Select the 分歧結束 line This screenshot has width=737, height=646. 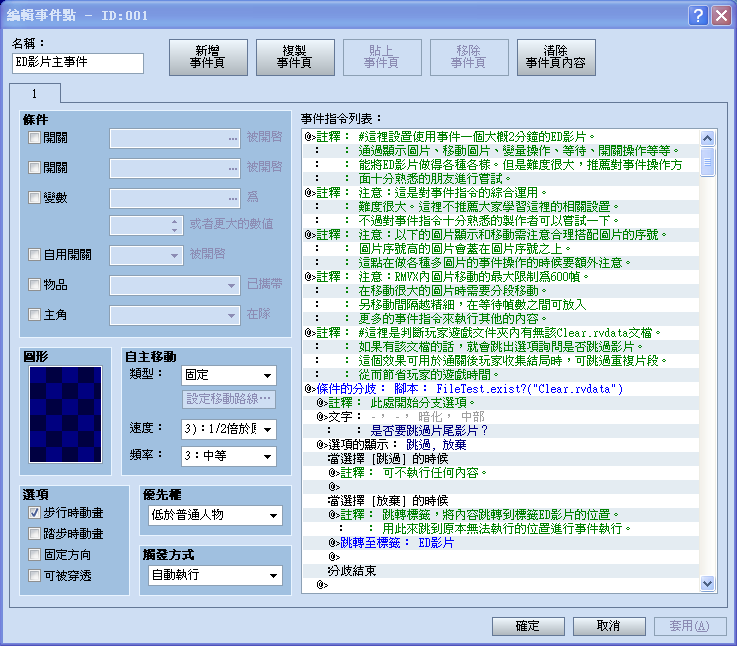coord(501,571)
